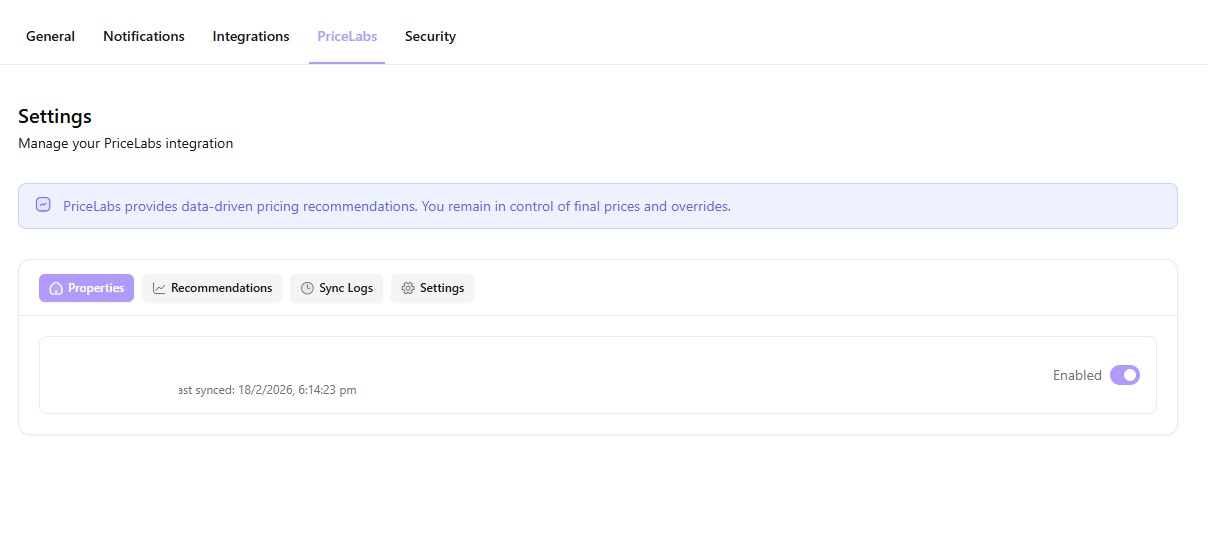Screen dimensions: 1213x534
Task: Click the PriceLabs info banner icon
Action: (43, 205)
